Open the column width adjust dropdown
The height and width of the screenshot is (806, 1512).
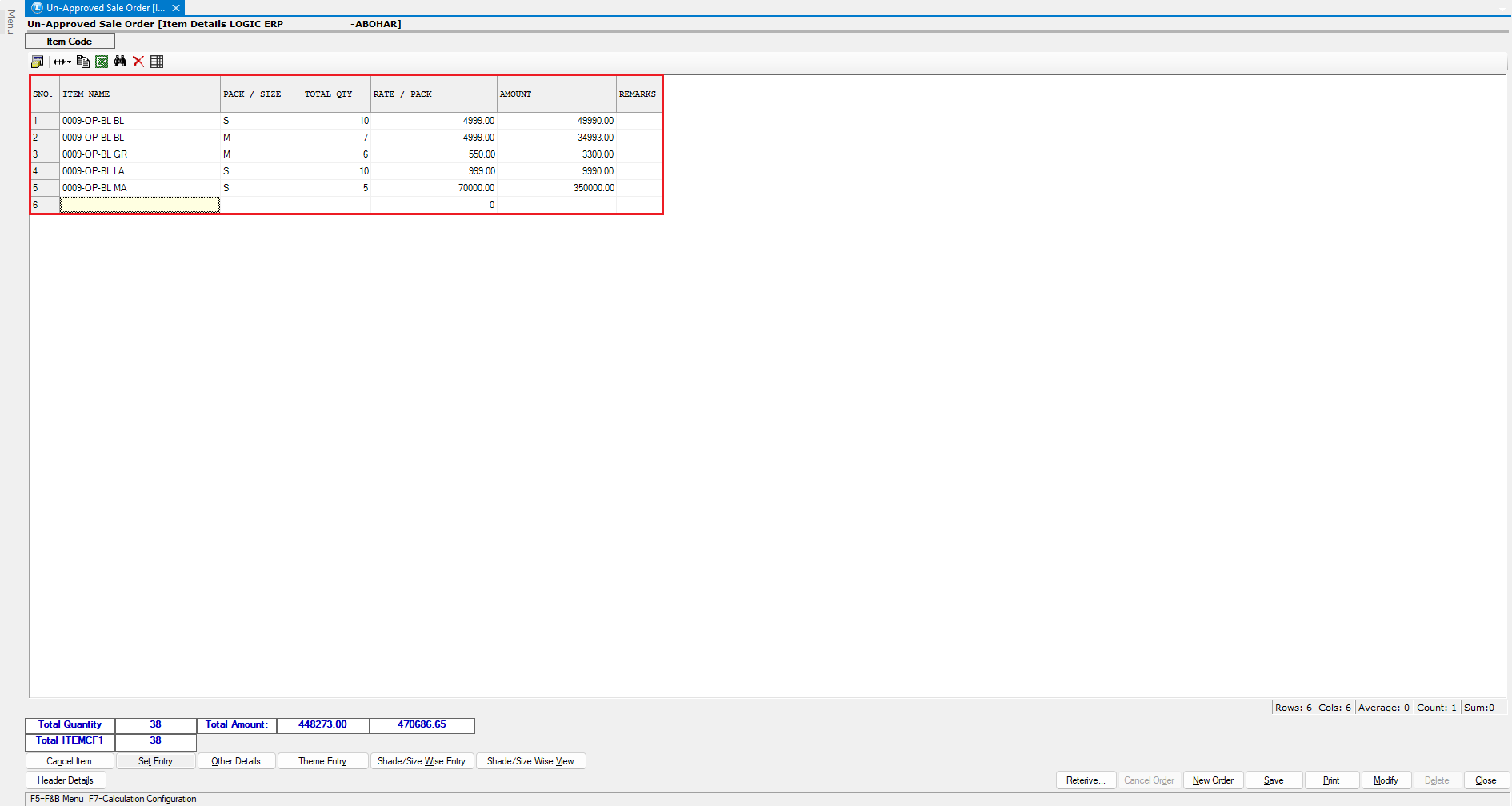point(62,62)
